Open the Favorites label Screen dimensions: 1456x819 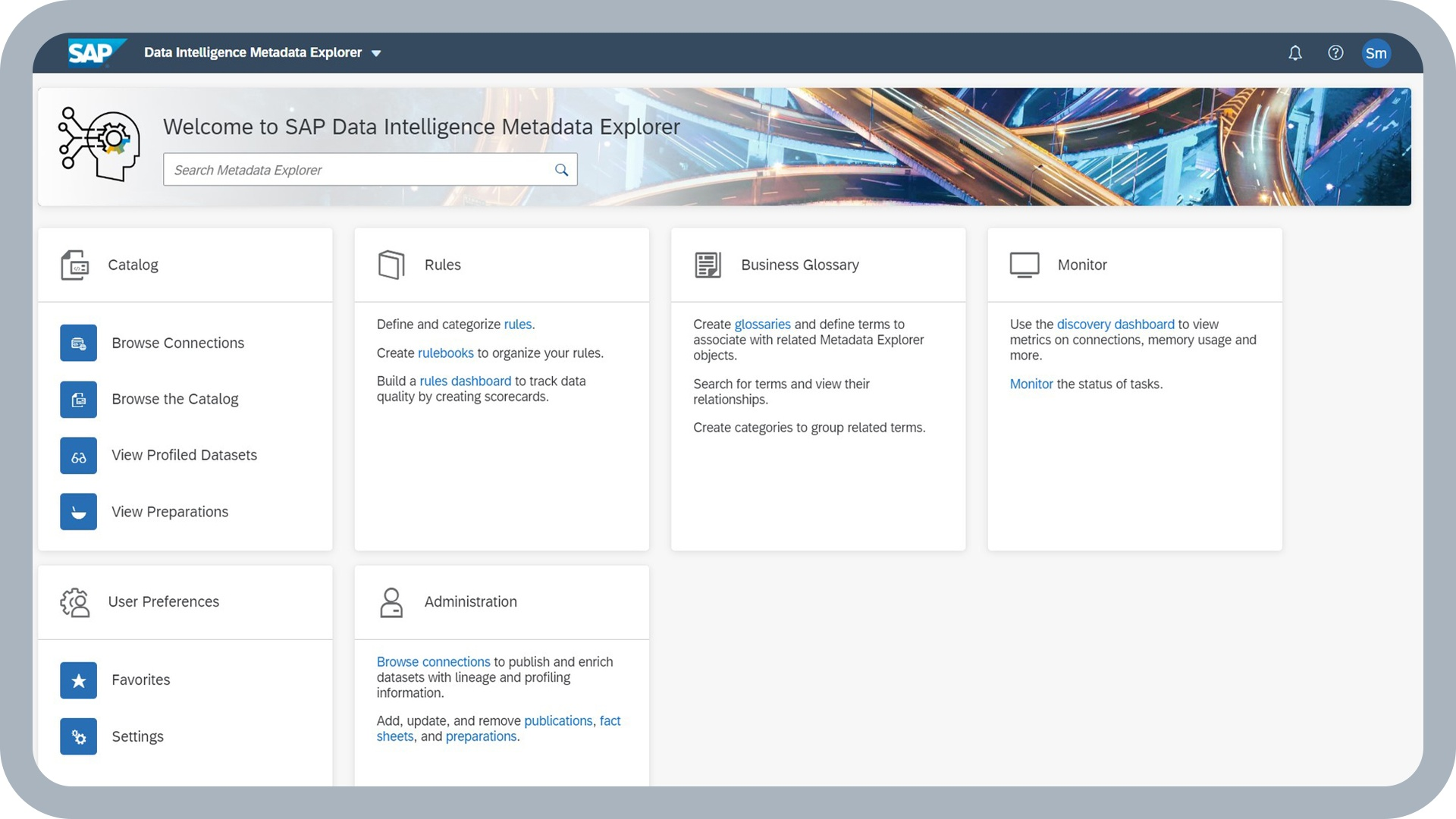click(141, 680)
